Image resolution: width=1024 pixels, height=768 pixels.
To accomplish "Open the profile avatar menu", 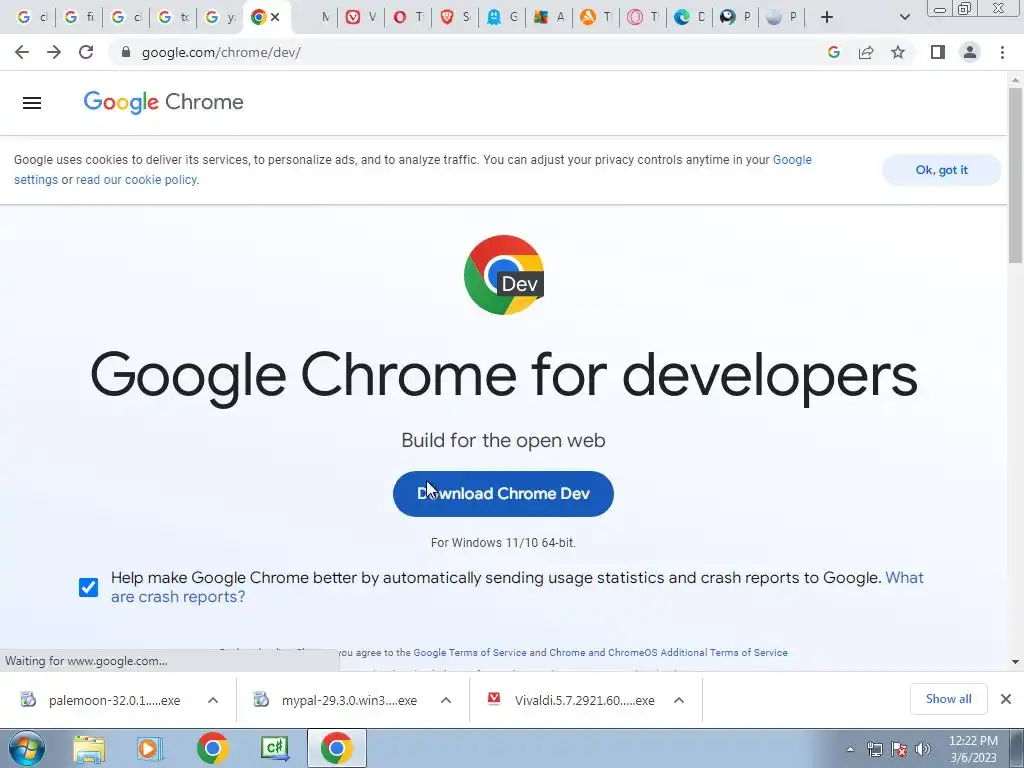I will [x=970, y=52].
